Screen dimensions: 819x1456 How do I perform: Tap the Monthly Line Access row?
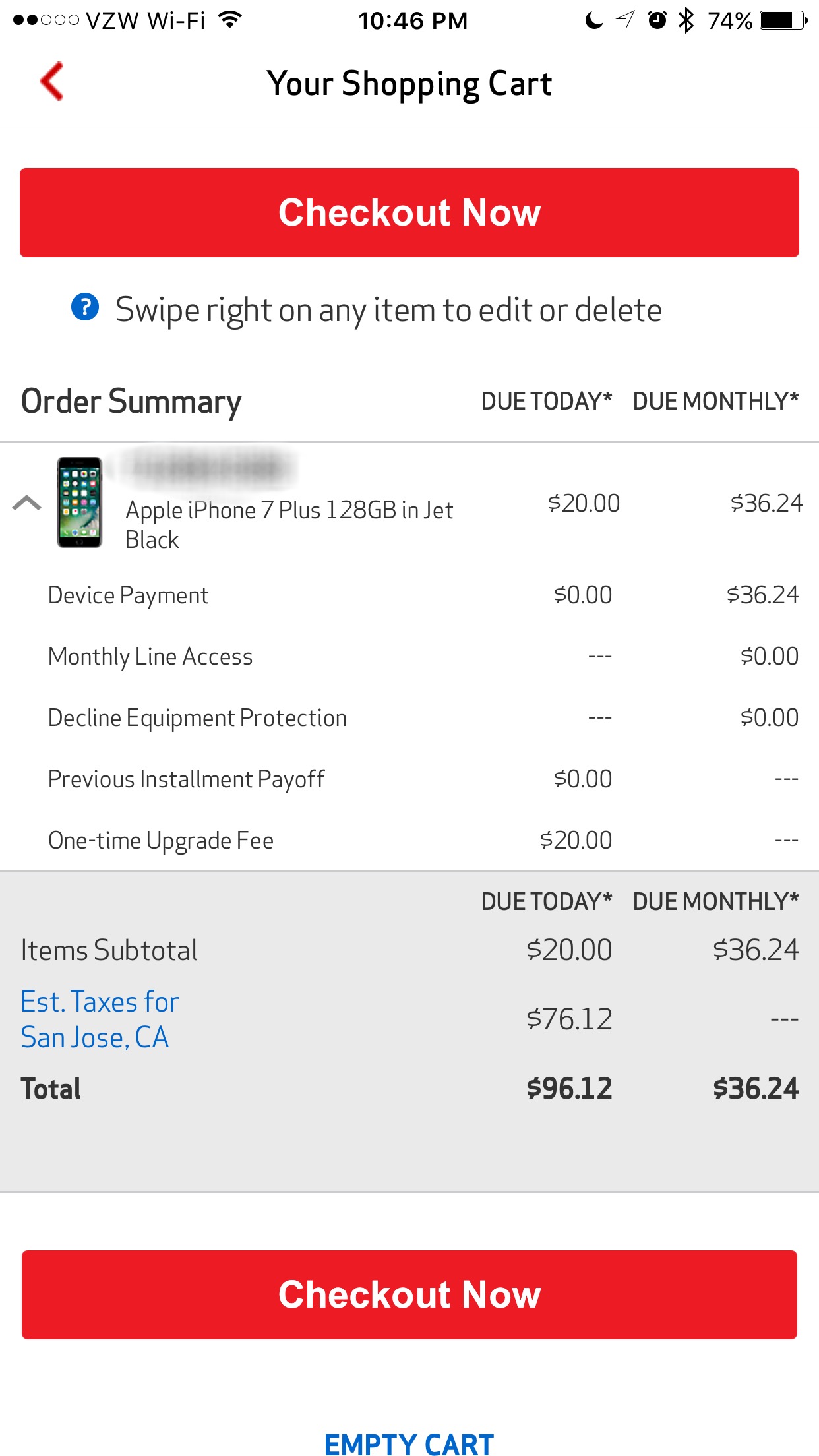point(409,656)
